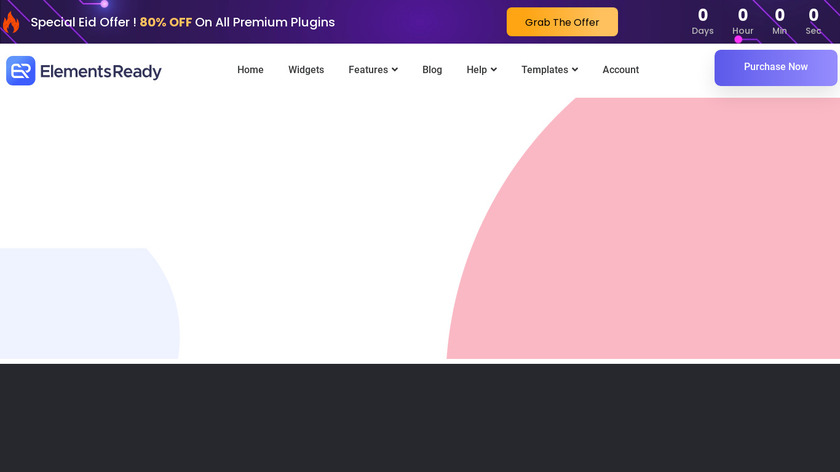Open the Help dropdown menu

[481, 70]
